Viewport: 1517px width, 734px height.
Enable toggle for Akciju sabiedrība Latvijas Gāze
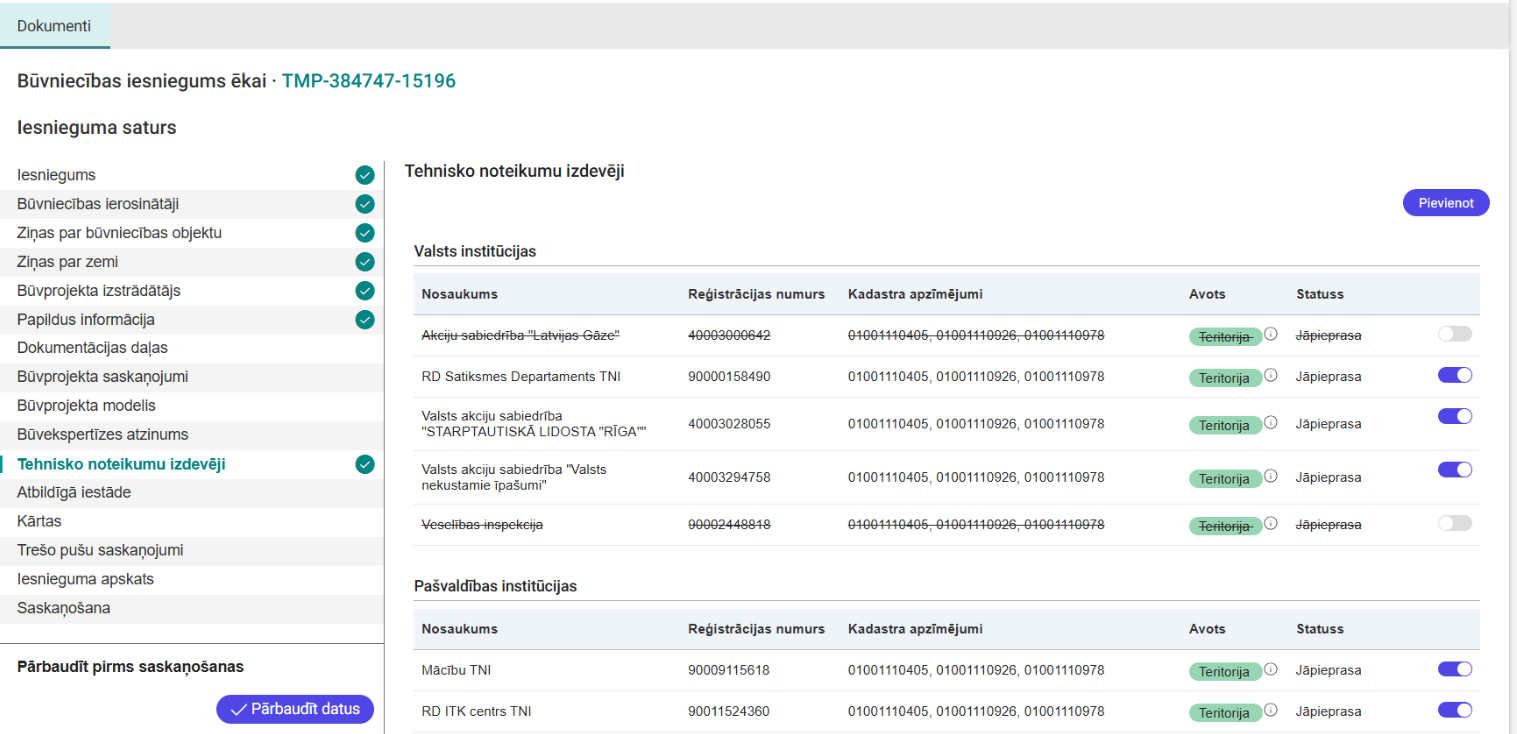click(1454, 334)
